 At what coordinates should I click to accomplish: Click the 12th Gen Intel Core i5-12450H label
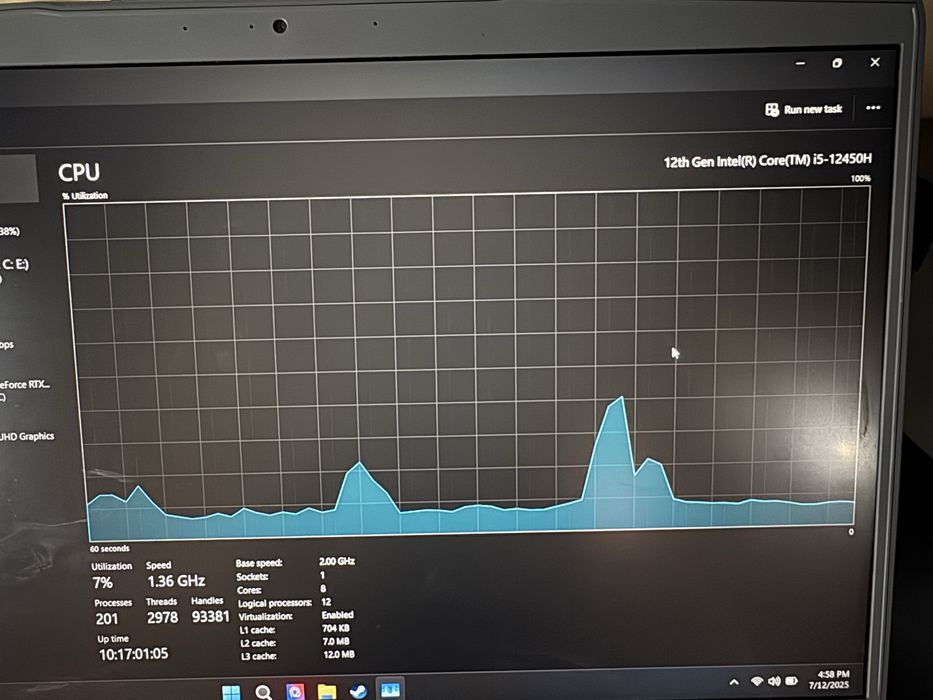[x=767, y=160]
